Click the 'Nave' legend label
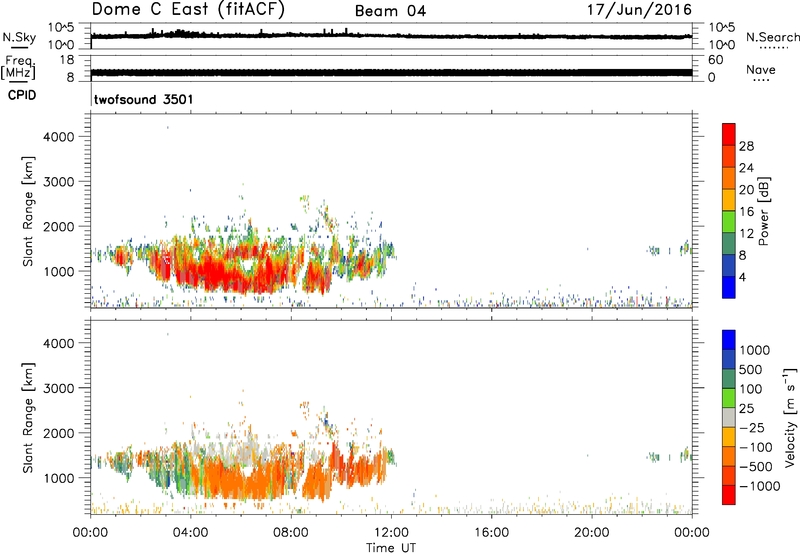This screenshot has height=554, width=800. click(x=761, y=69)
